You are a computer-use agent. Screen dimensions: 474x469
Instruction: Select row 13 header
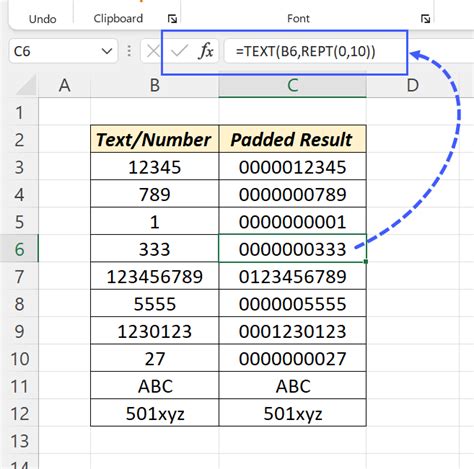19,440
